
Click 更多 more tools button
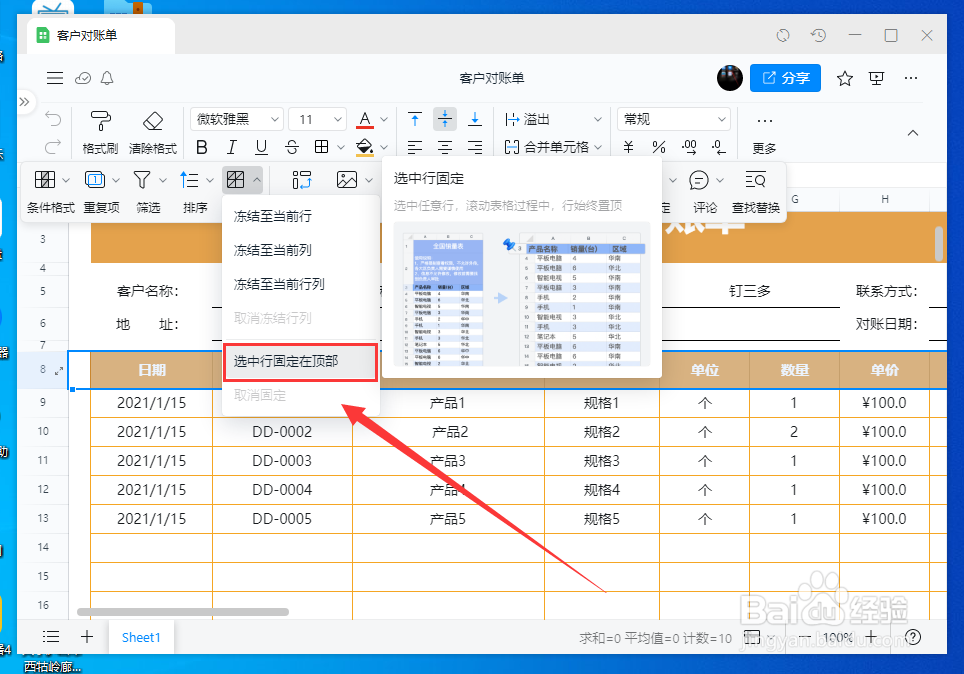(x=764, y=134)
